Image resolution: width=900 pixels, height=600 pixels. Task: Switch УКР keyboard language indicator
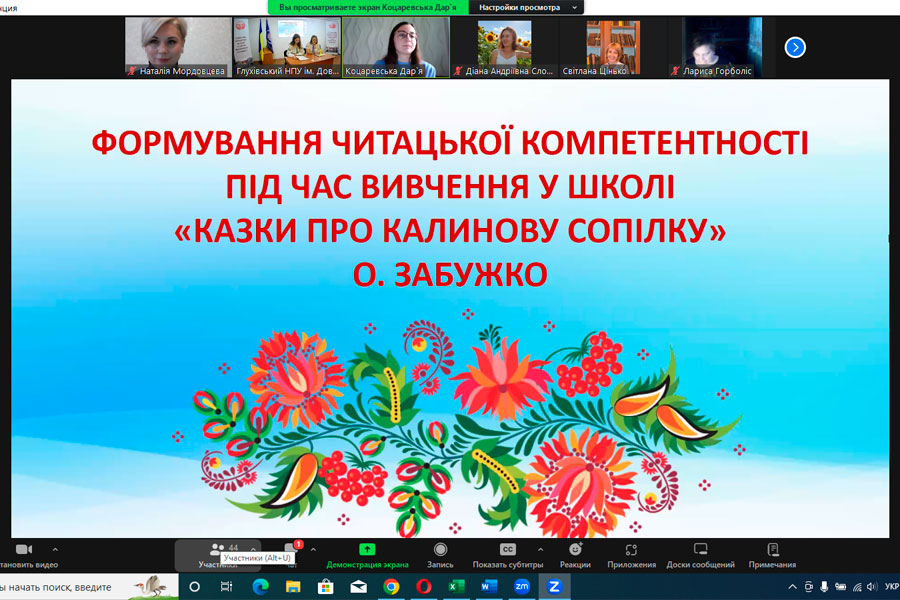[x=891, y=587]
